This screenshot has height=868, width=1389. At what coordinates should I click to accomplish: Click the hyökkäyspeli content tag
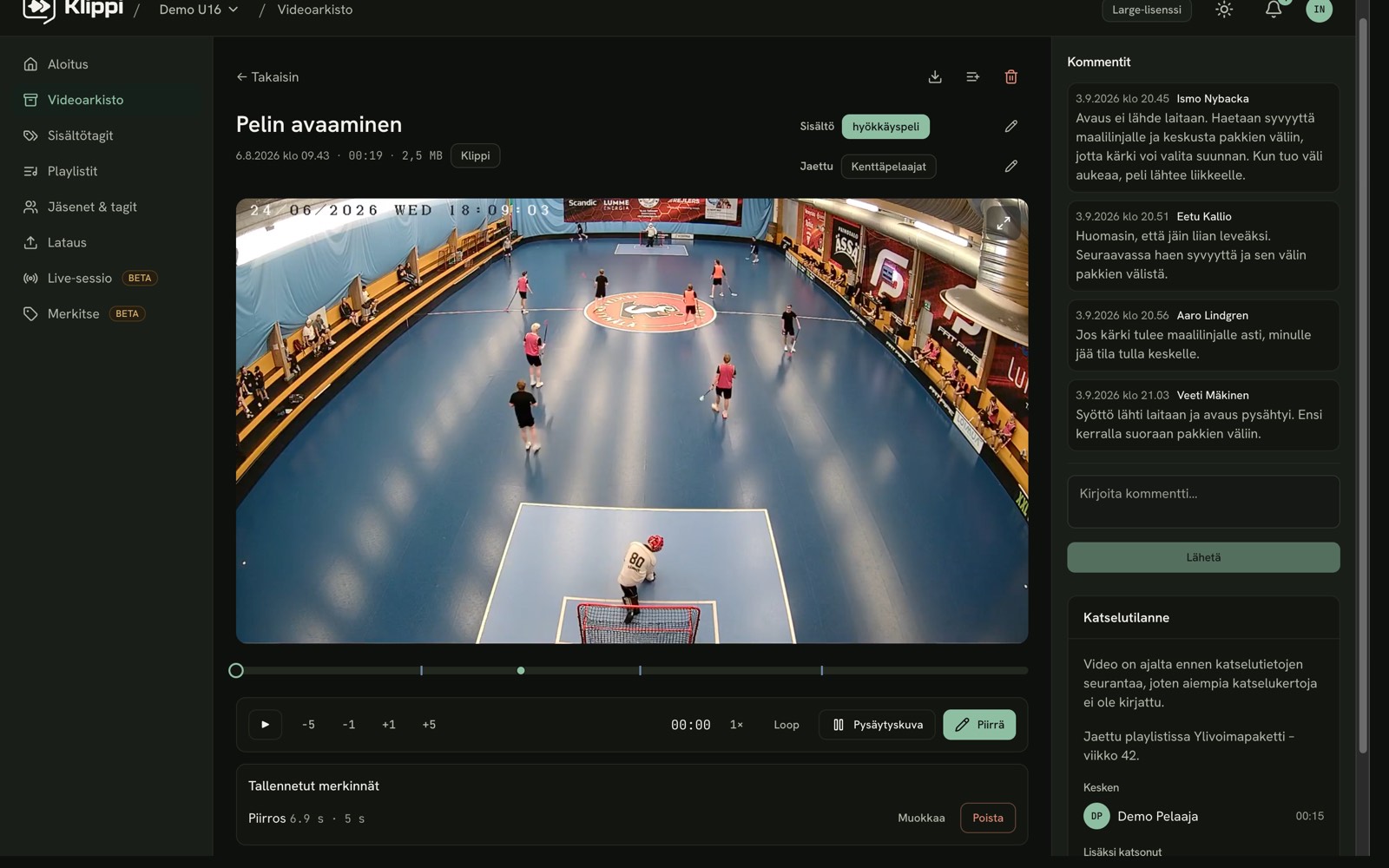(885, 127)
